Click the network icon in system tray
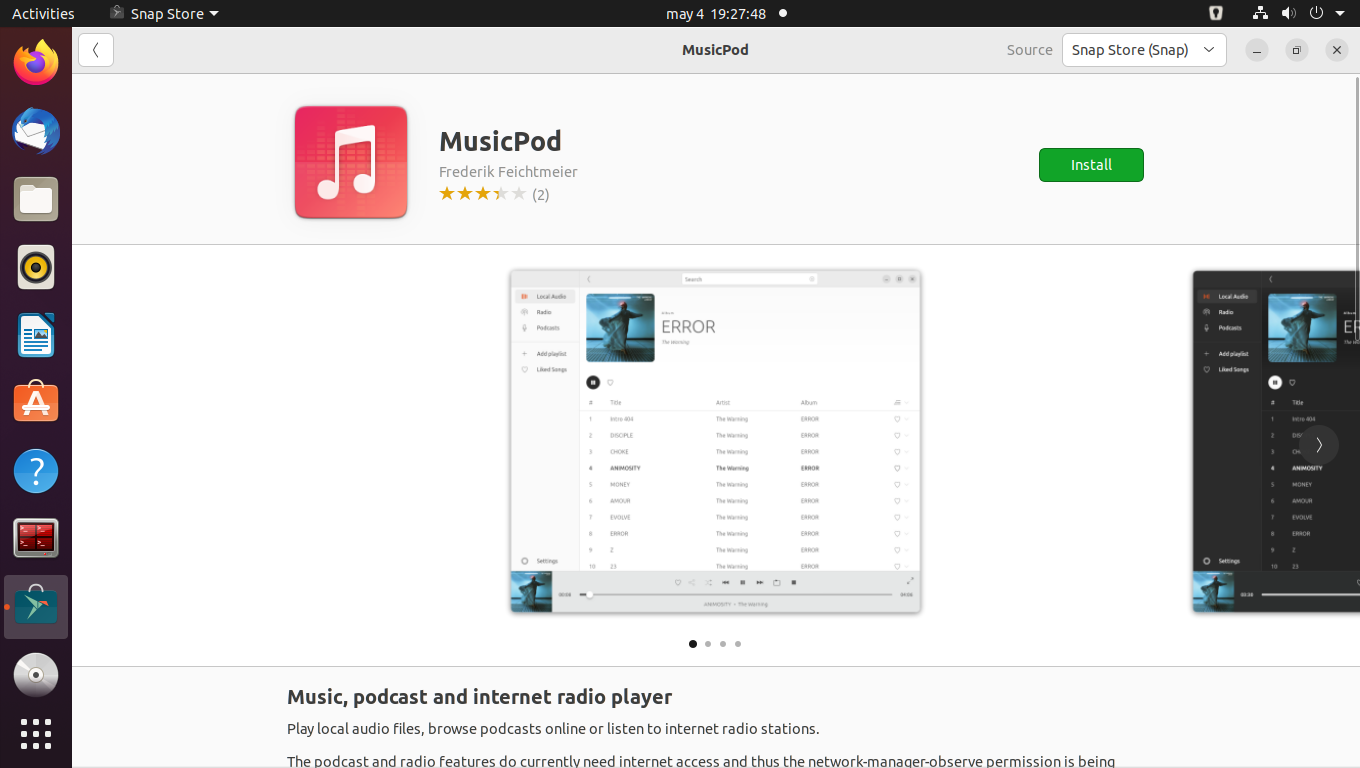 coord(1260,14)
